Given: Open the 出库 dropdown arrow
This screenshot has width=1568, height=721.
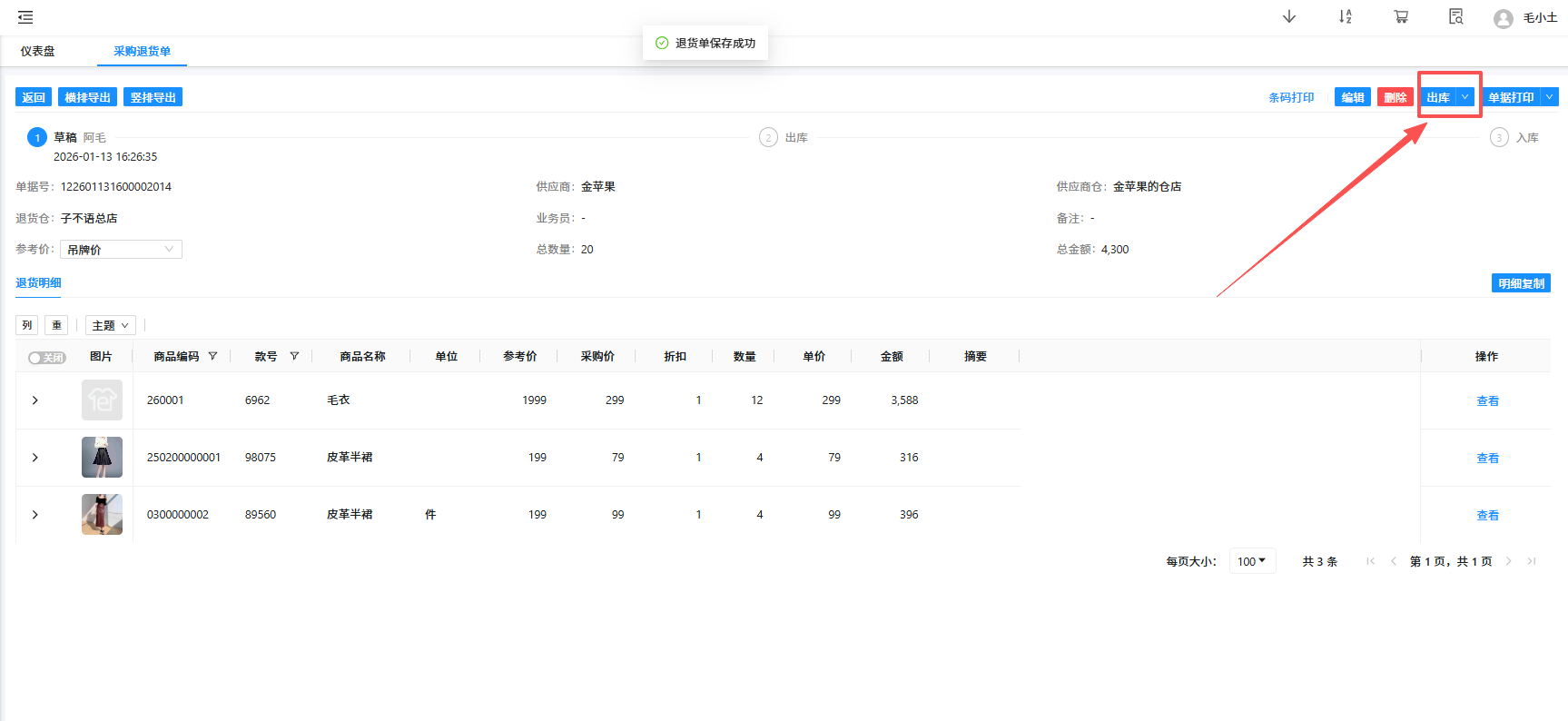Looking at the screenshot, I should [1464, 97].
